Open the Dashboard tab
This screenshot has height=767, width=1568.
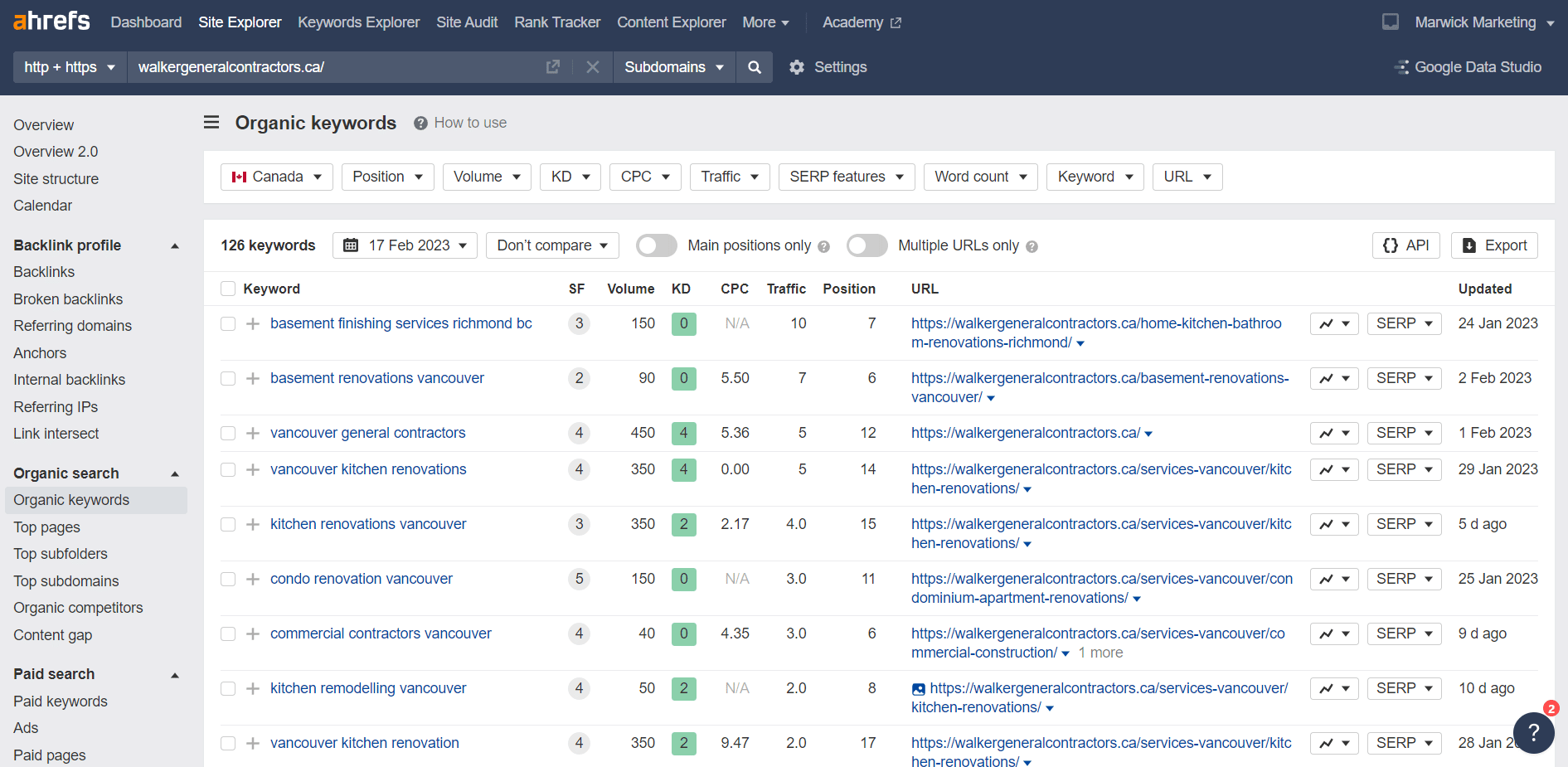[x=146, y=22]
